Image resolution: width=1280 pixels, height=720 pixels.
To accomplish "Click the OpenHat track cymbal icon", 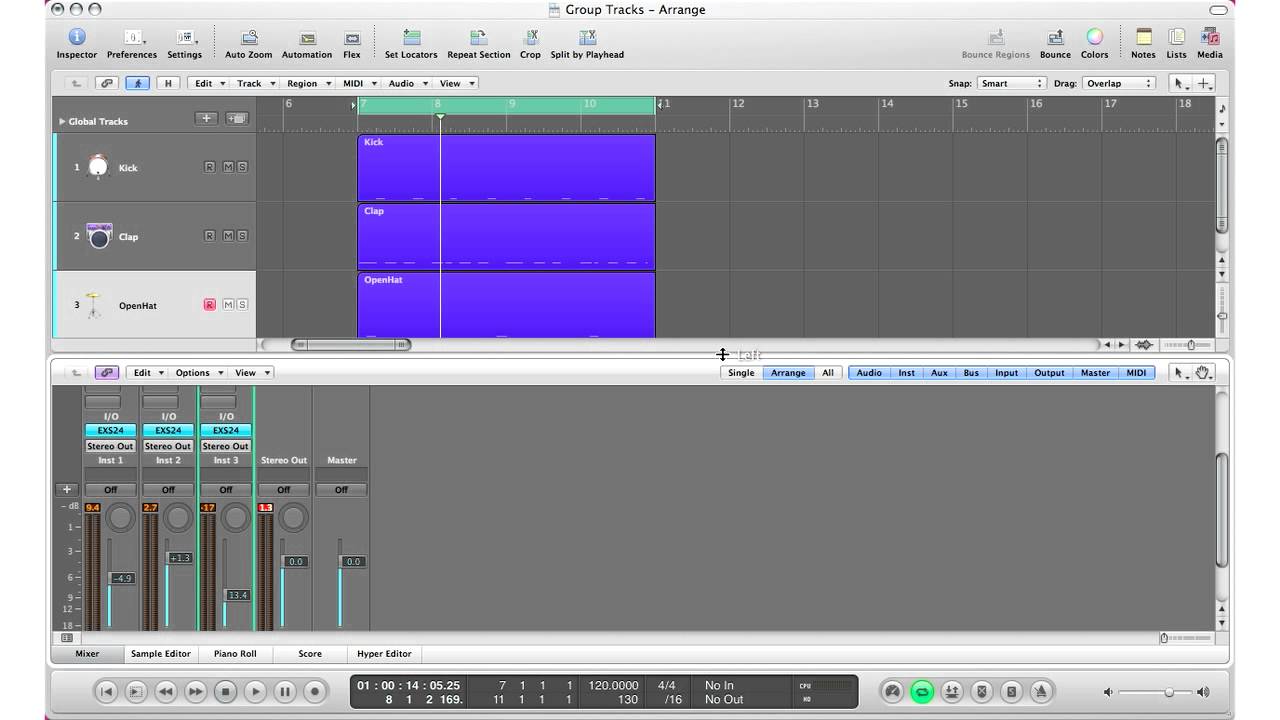I will pyautogui.click(x=94, y=305).
